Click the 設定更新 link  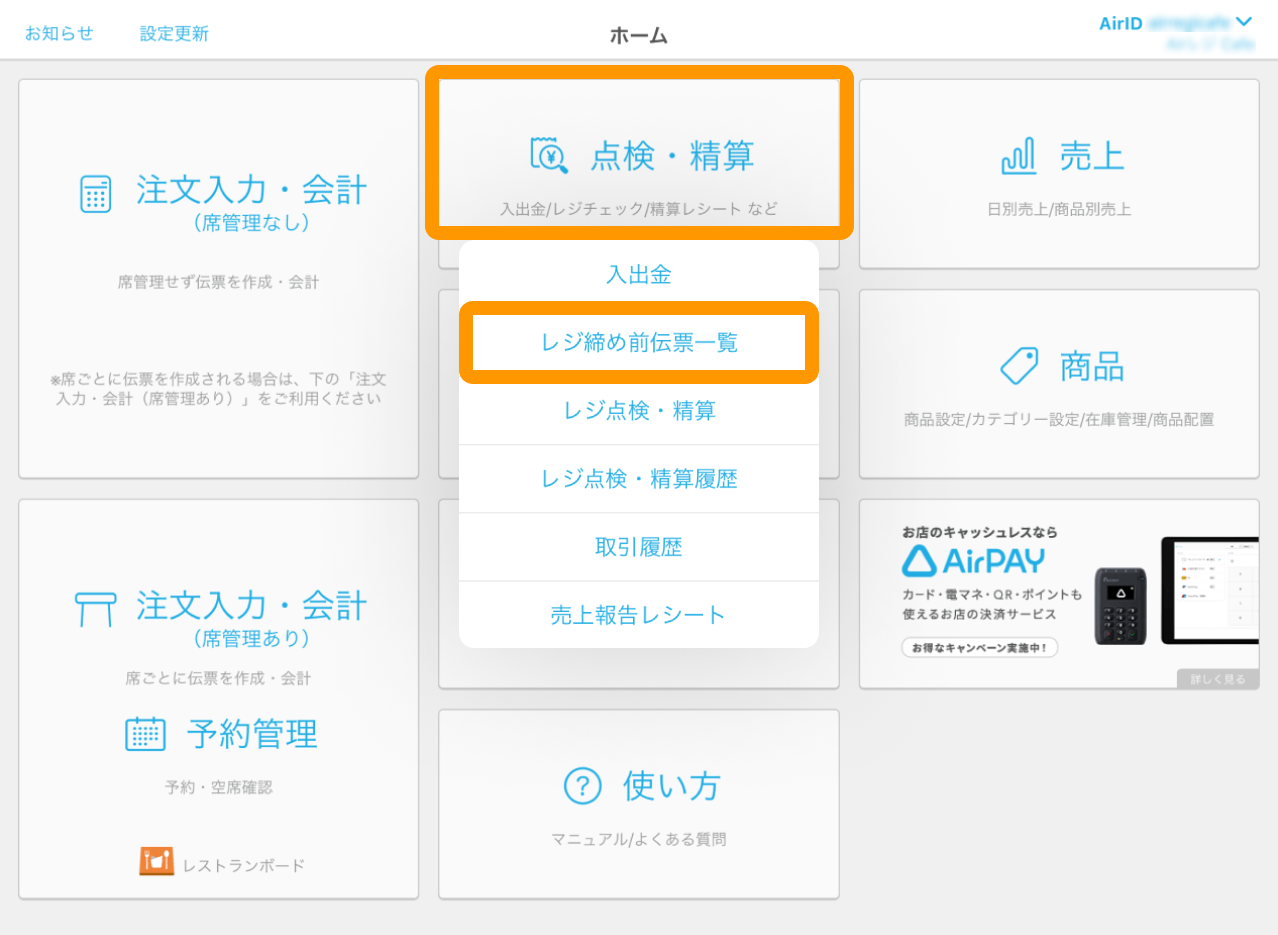[174, 33]
